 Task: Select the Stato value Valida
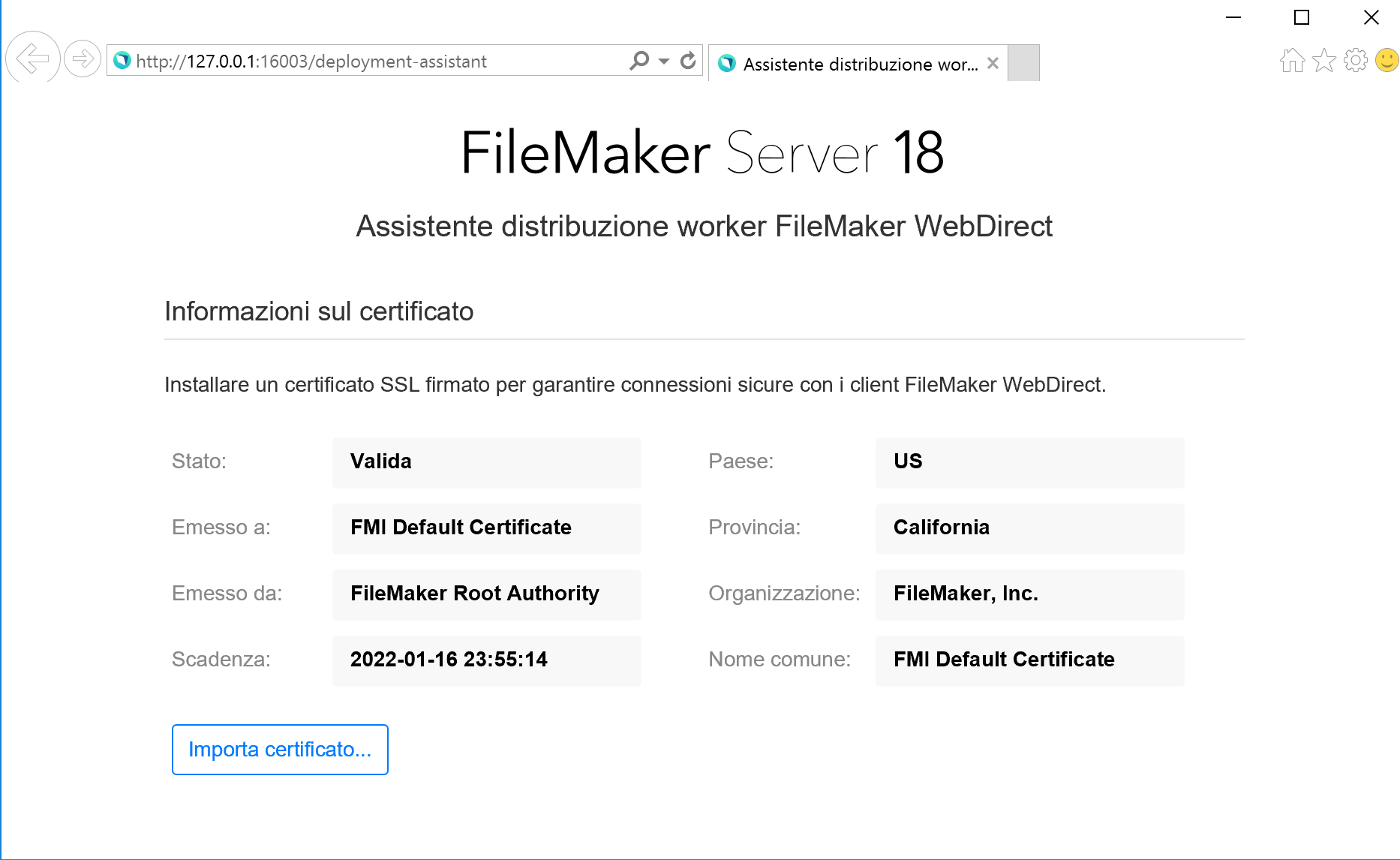(486, 462)
